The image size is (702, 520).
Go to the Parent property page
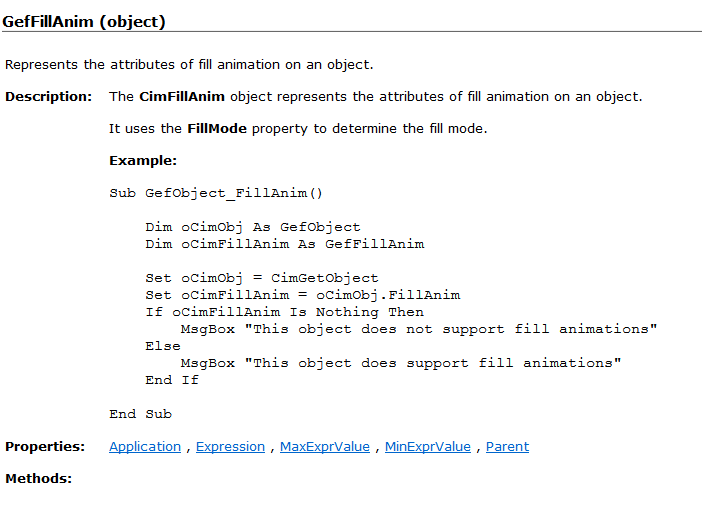pos(507,447)
